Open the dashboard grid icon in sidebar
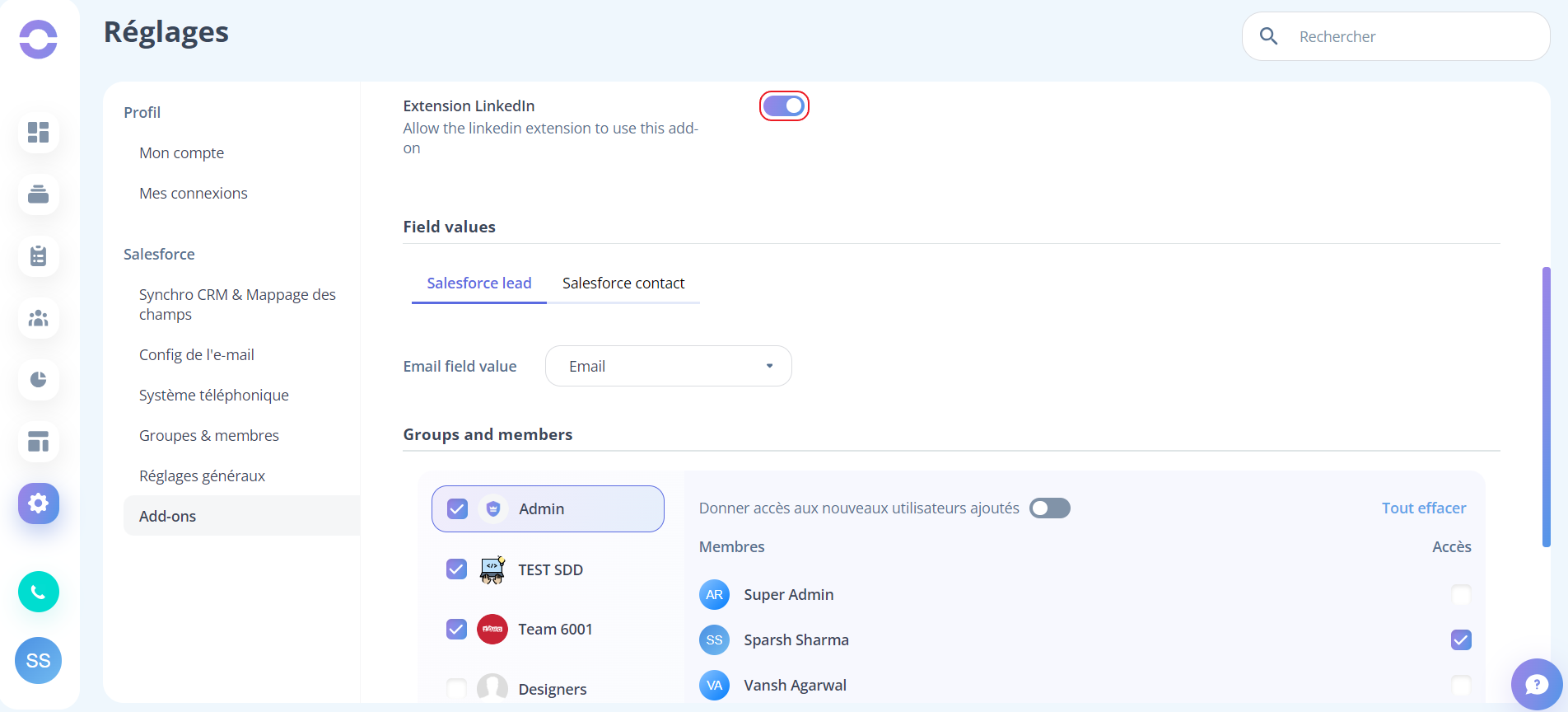Screen dimensions: 1568x712 [38, 133]
